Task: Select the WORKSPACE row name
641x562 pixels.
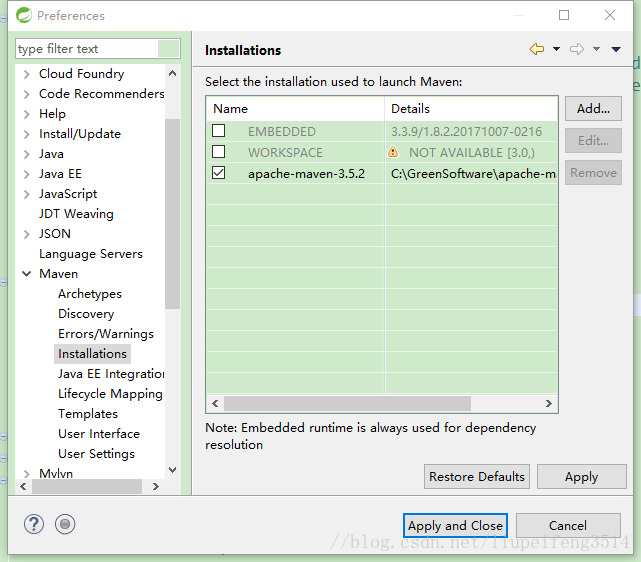Action: [x=285, y=152]
